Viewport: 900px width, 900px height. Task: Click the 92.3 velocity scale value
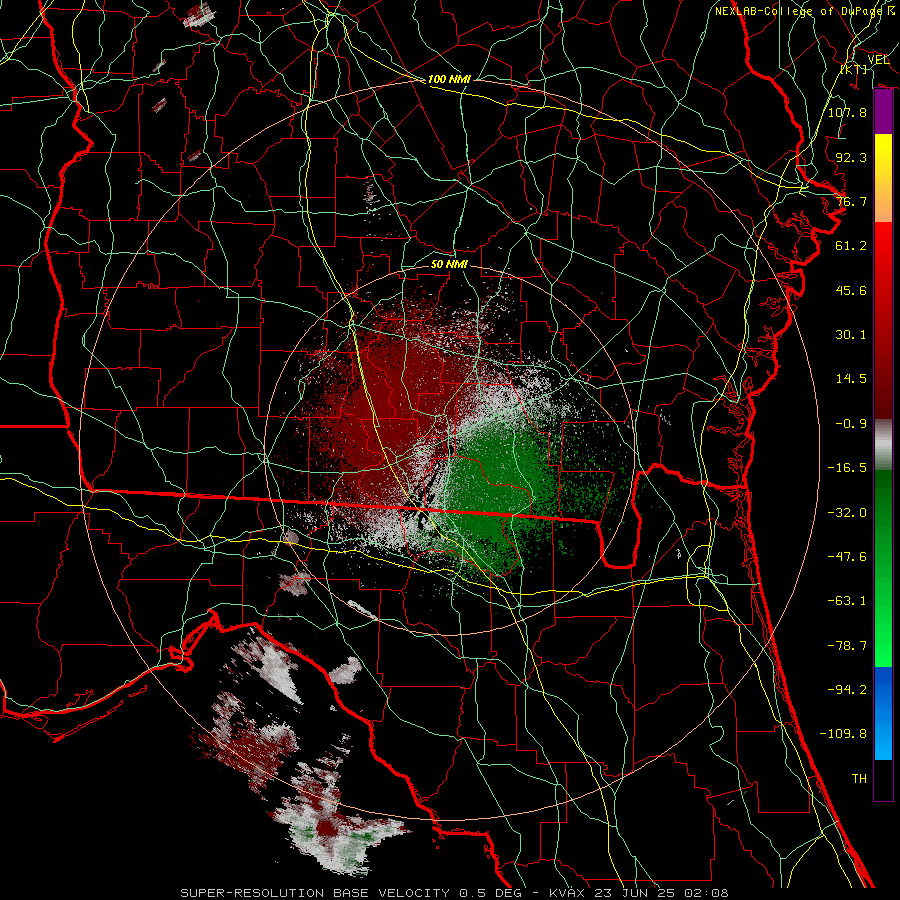(851, 157)
